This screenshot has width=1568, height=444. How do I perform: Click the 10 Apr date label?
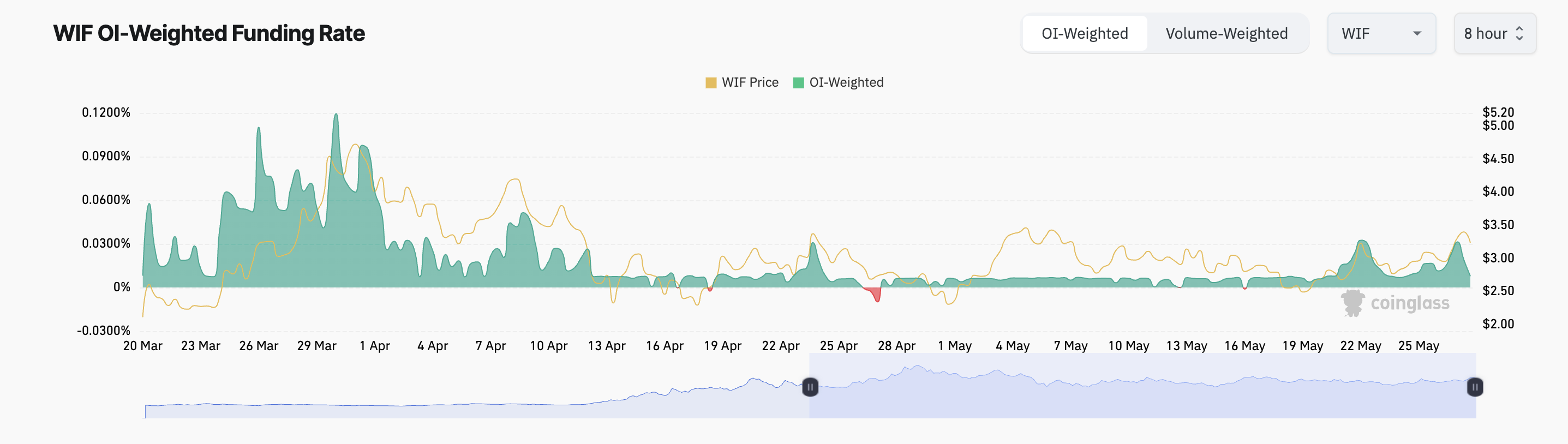pos(548,346)
